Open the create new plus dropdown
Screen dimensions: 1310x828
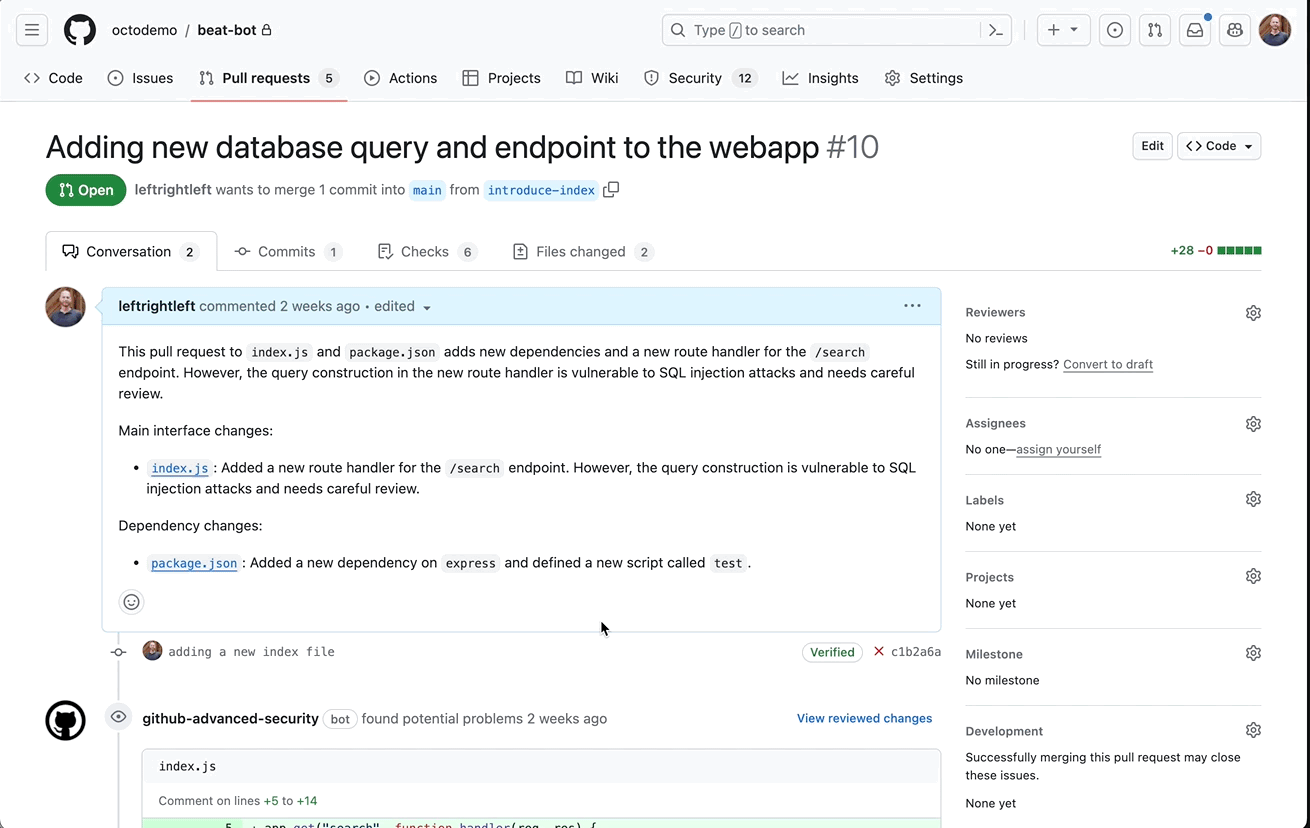[1062, 30]
